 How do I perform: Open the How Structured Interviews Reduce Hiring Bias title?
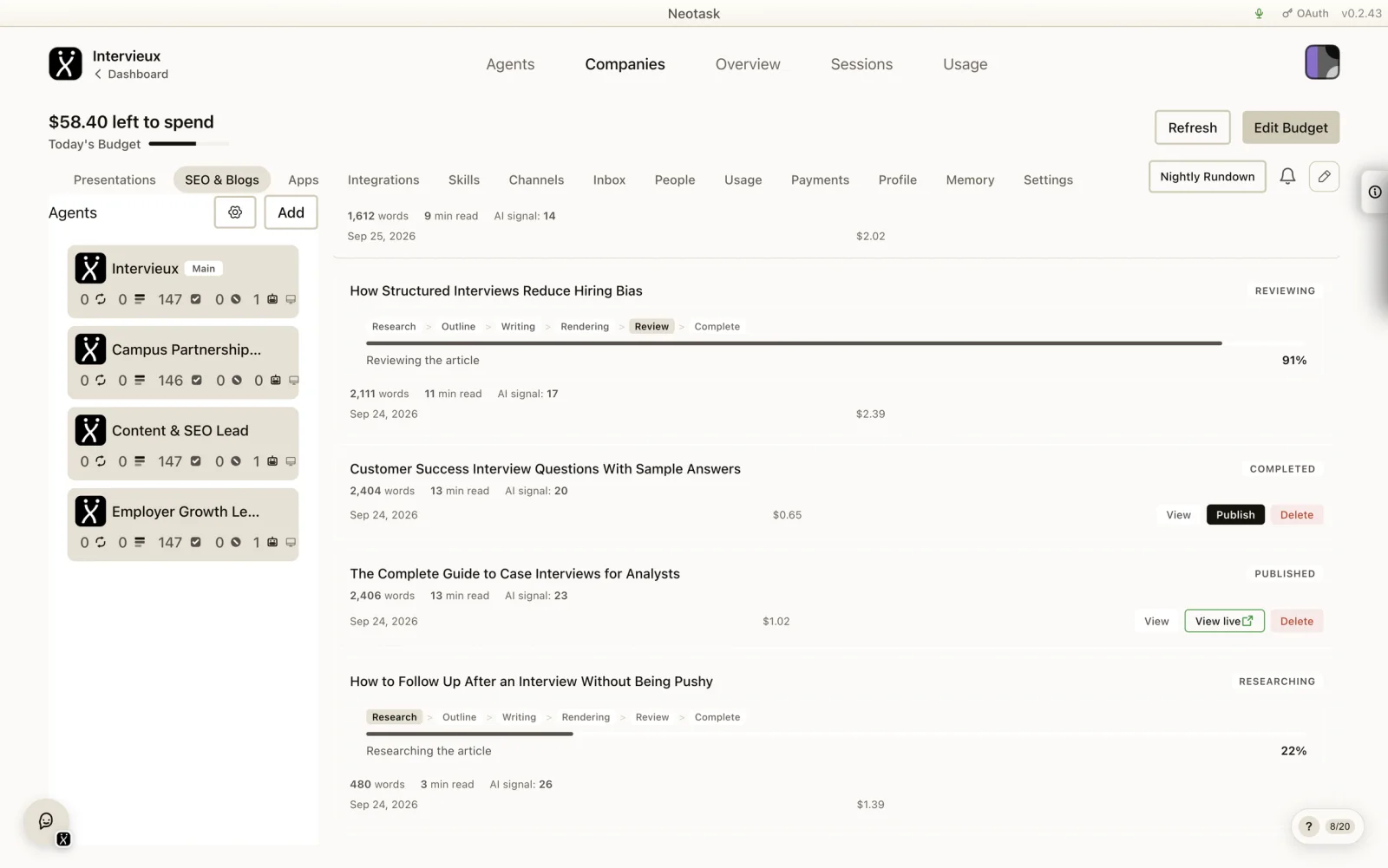[496, 291]
